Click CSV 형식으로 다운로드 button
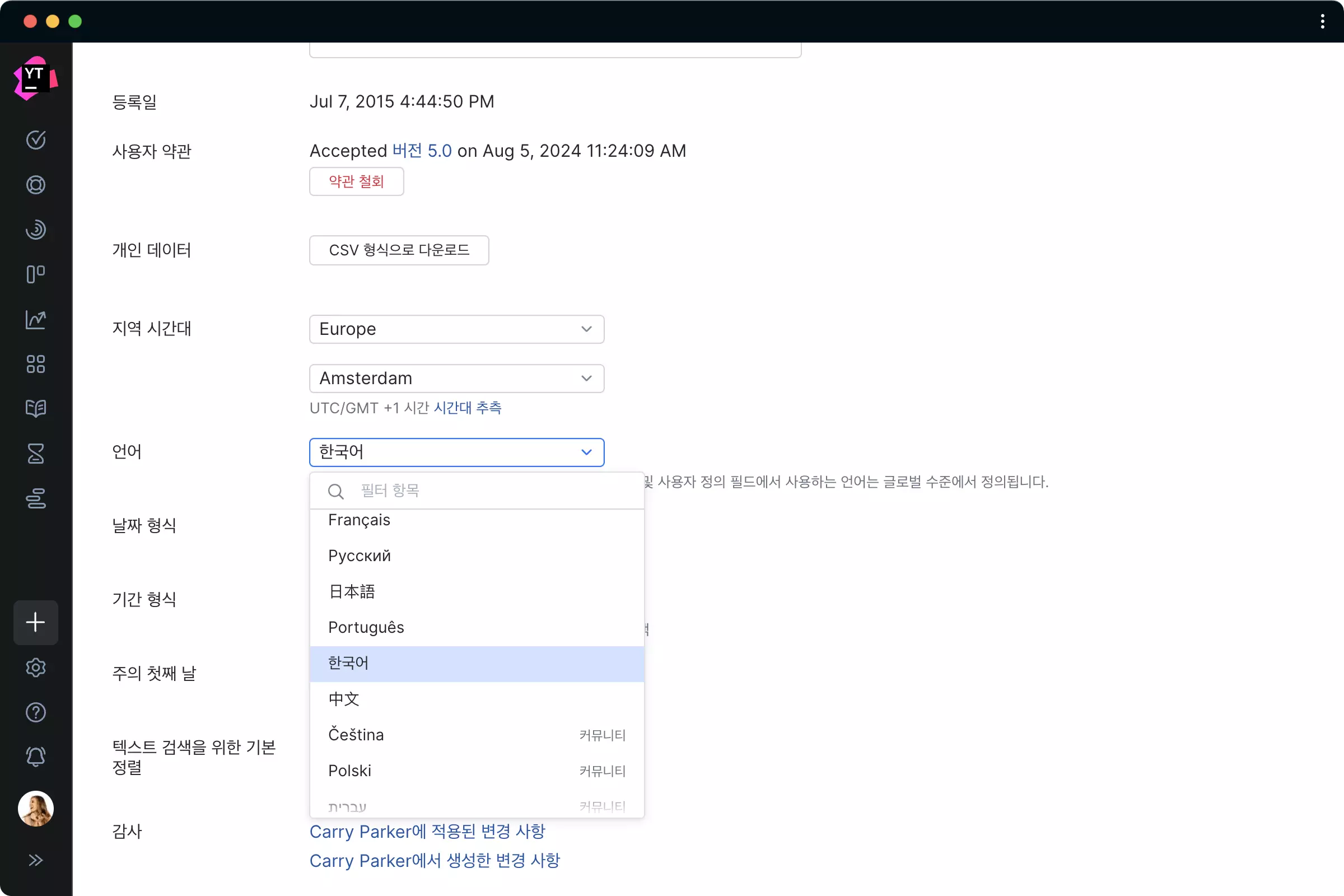 (x=399, y=250)
